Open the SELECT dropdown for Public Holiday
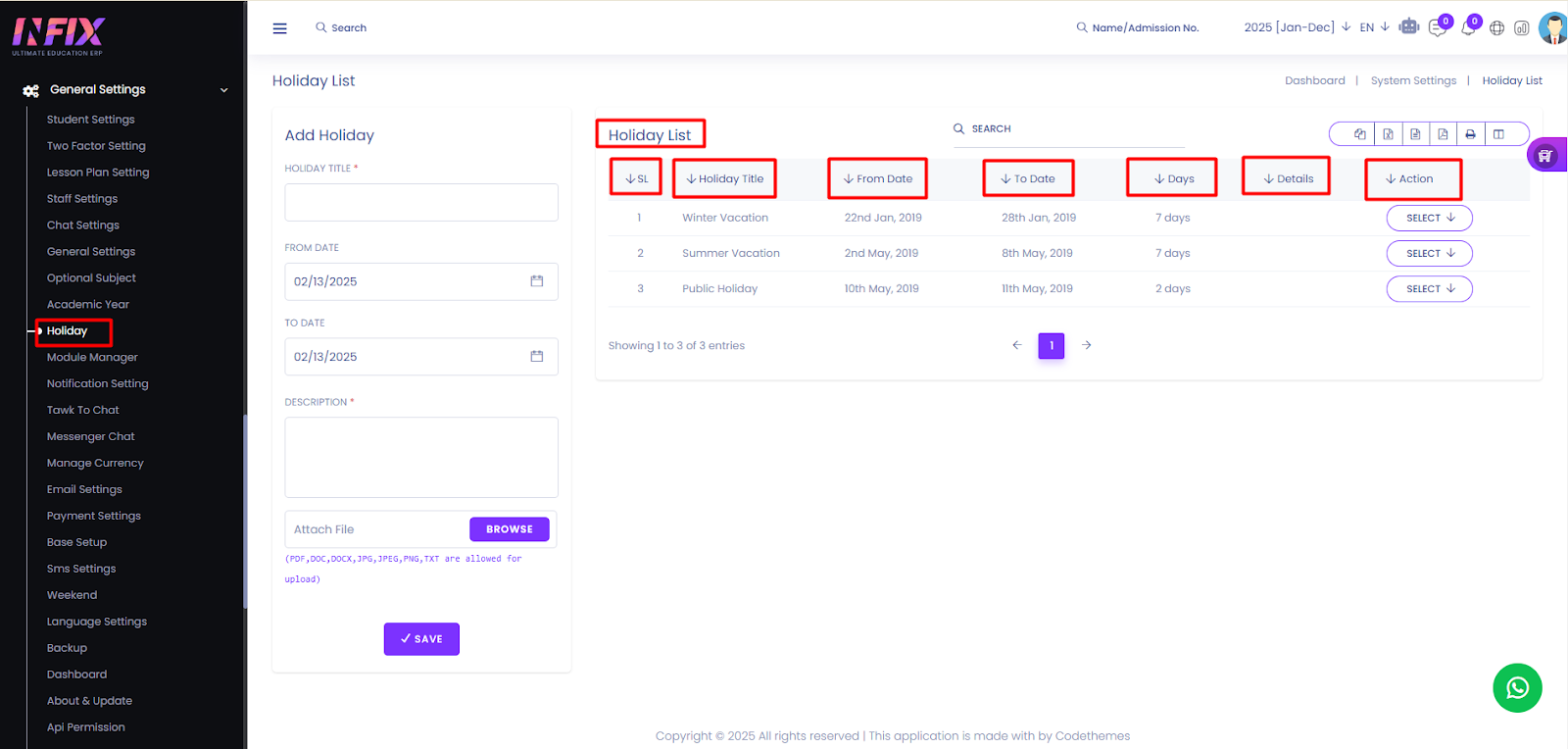This screenshot has width=1568, height=749. pyautogui.click(x=1430, y=288)
